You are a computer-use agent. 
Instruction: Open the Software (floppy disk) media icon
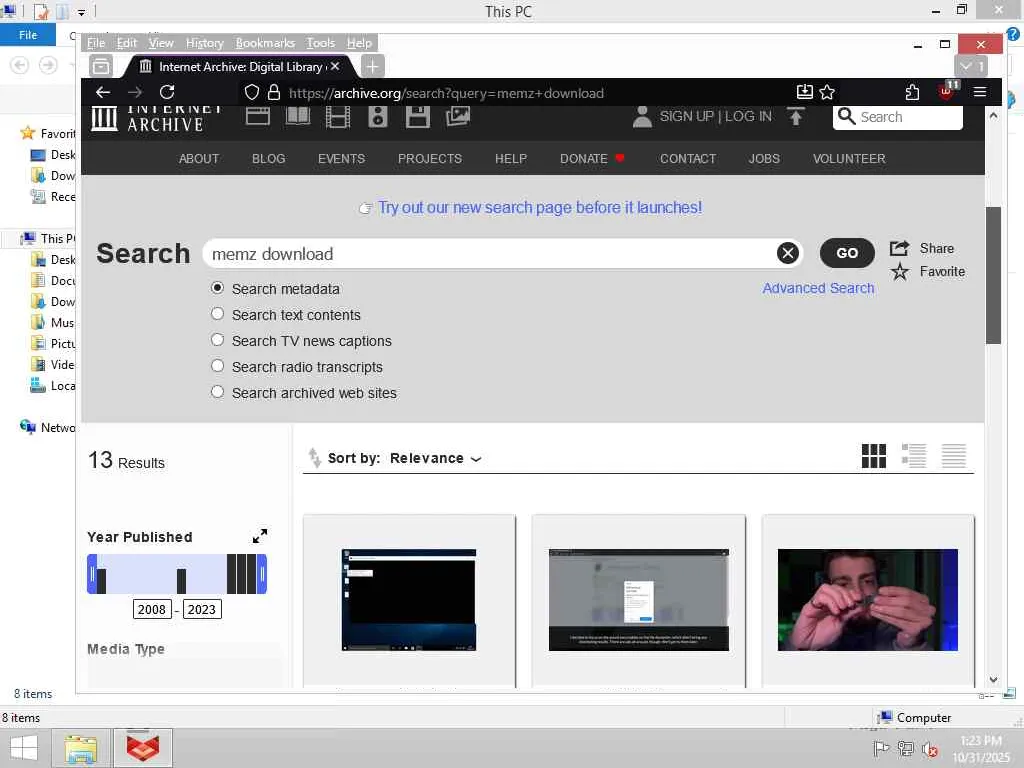click(418, 117)
